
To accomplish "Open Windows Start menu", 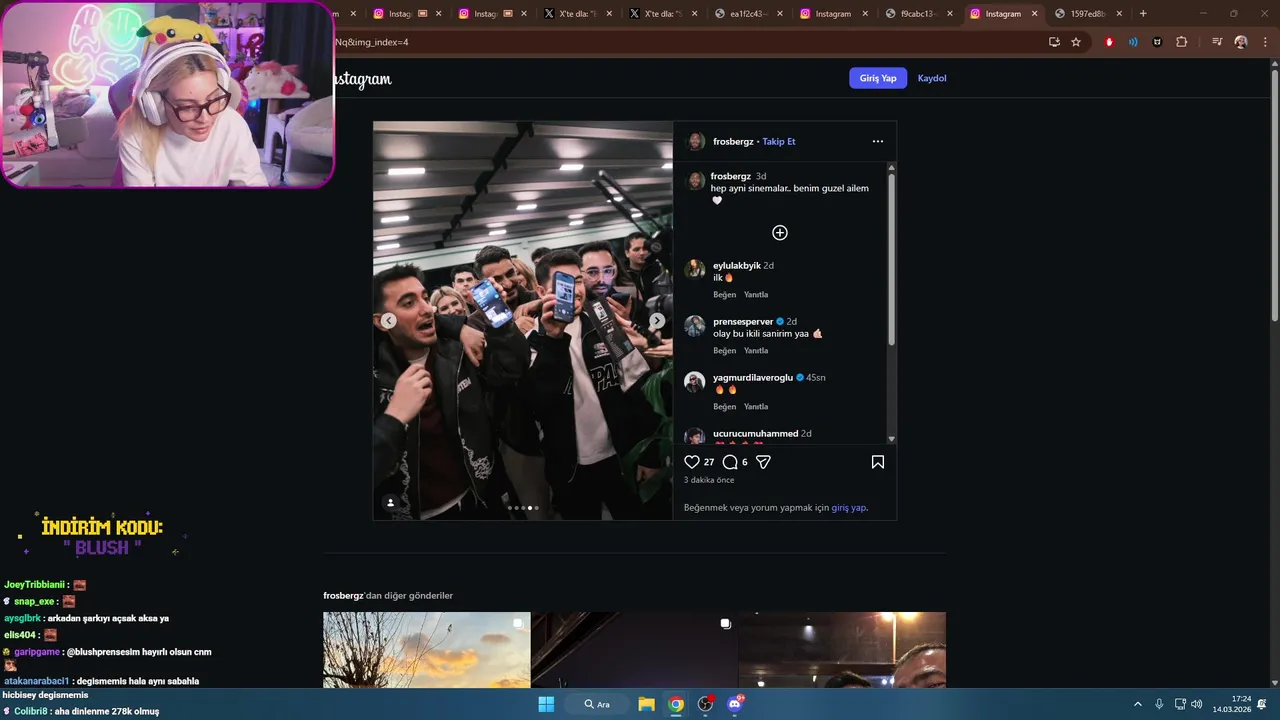I will point(546,704).
